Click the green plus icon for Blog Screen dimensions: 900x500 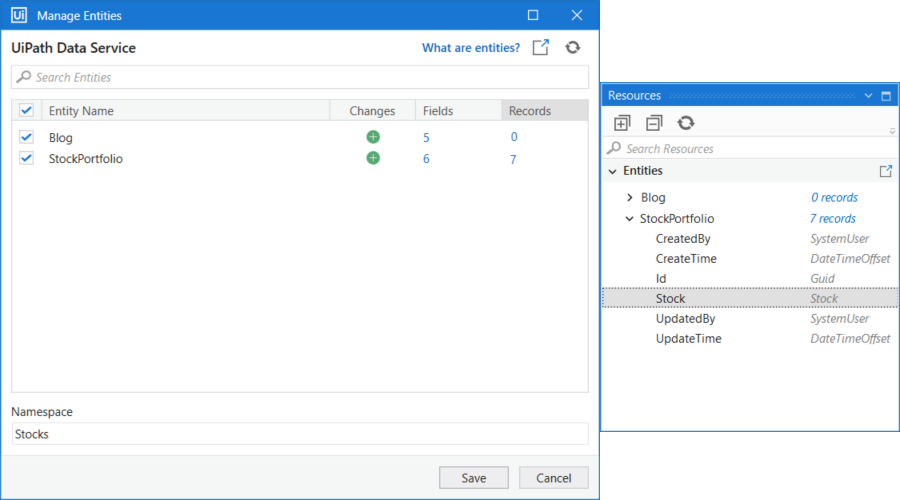[373, 137]
